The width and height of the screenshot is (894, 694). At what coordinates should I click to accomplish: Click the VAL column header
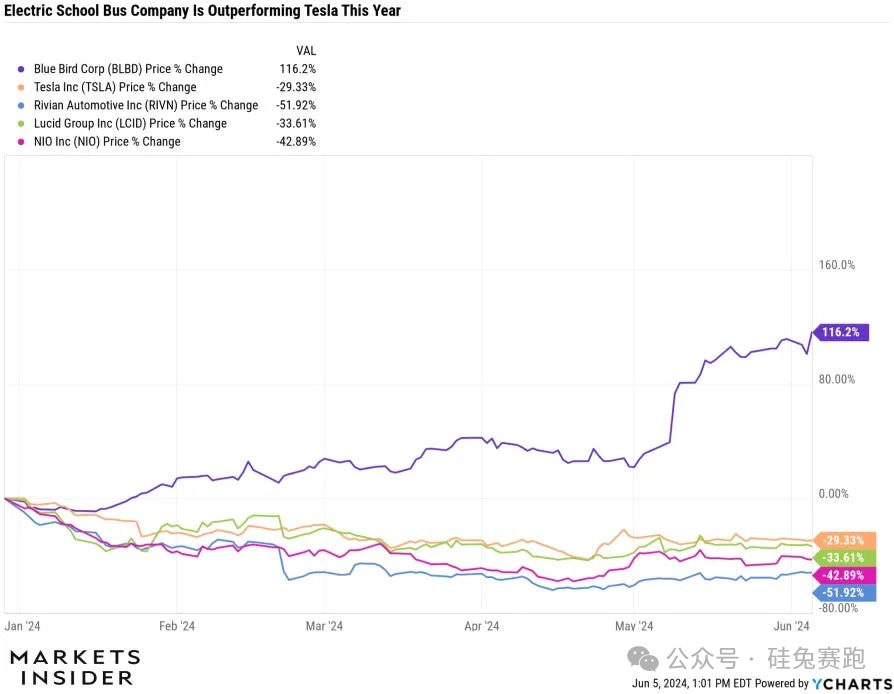306,50
